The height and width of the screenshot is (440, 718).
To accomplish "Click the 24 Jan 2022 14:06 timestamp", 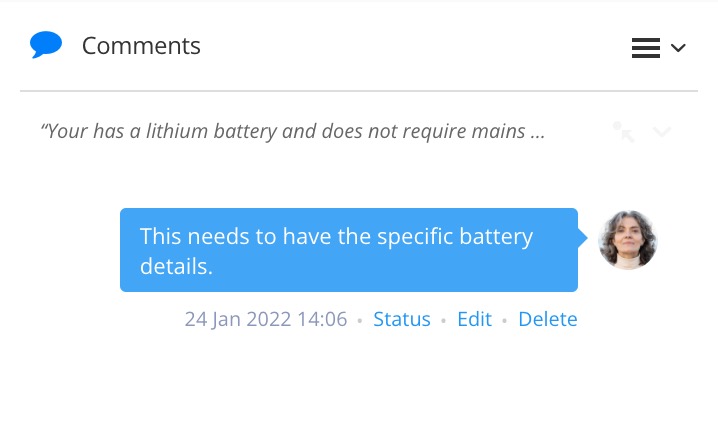I will tap(266, 319).
